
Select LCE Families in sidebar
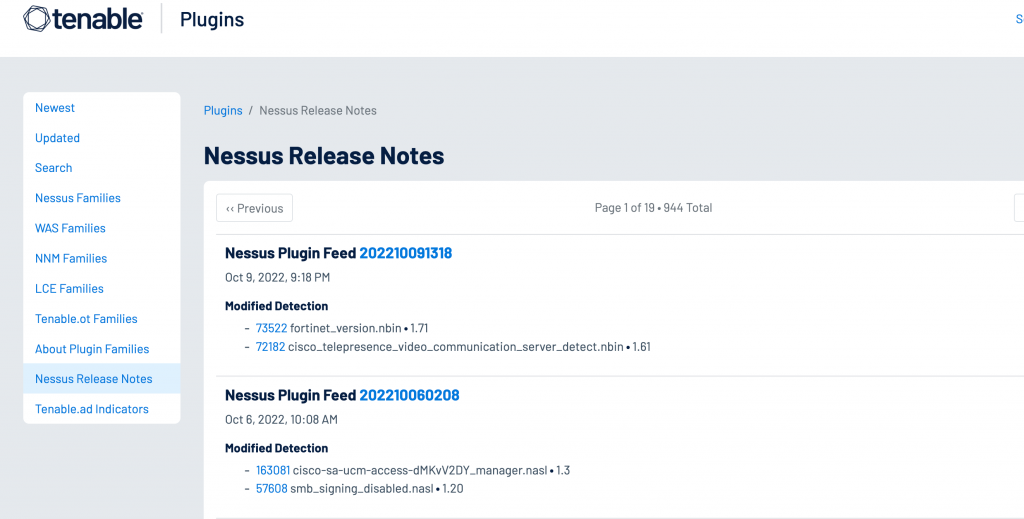(69, 288)
